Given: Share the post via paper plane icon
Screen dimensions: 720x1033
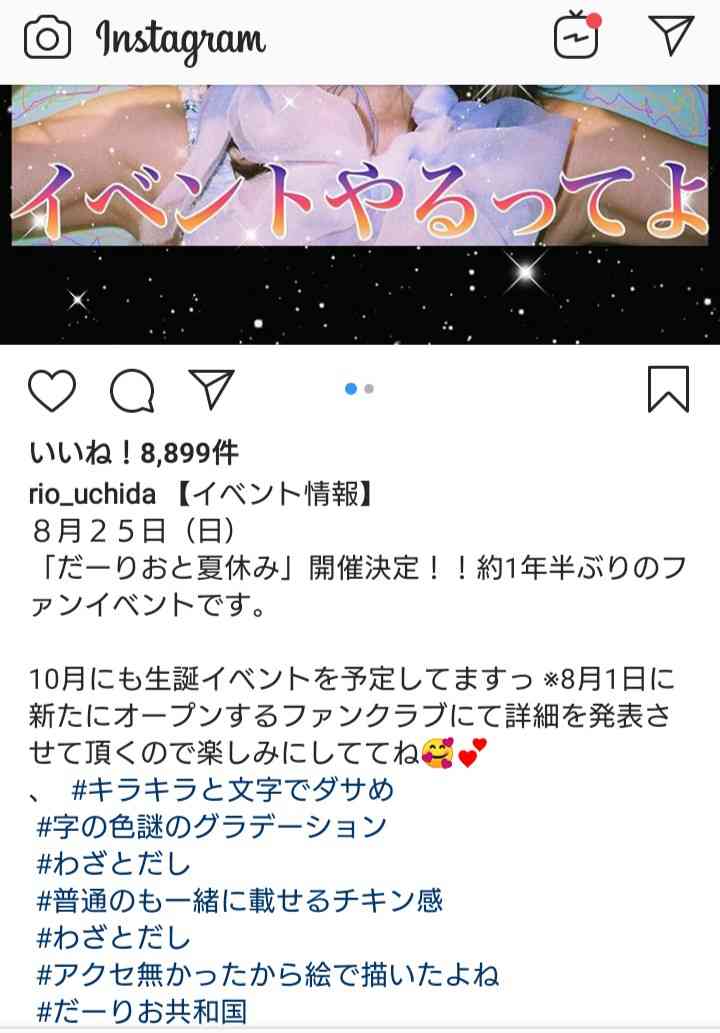Looking at the screenshot, I should (211, 389).
